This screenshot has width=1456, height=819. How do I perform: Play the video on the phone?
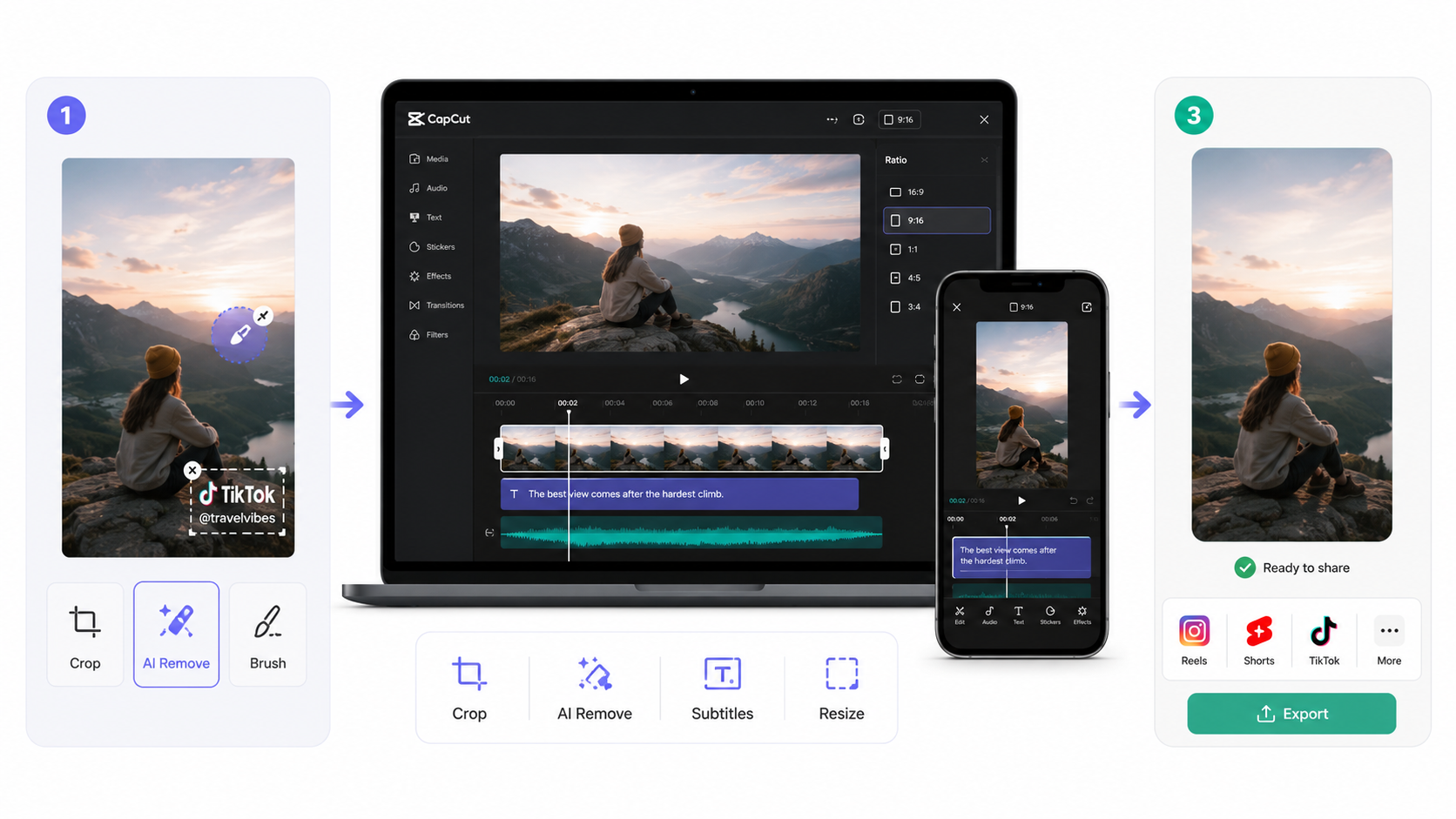[x=1021, y=500]
